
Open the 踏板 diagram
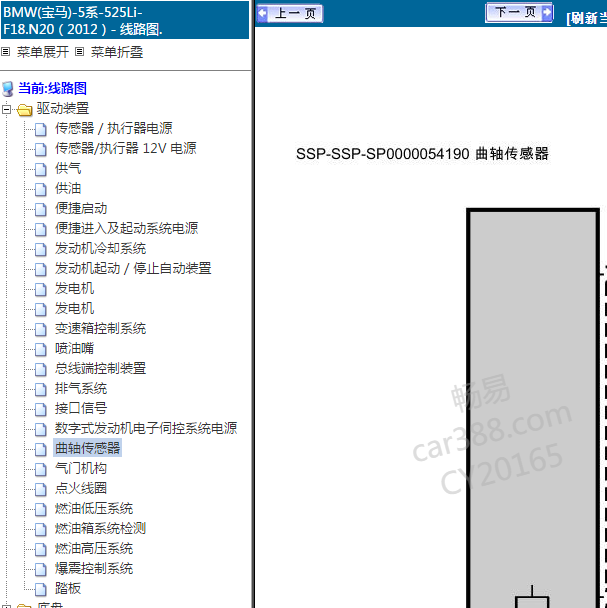(68, 588)
